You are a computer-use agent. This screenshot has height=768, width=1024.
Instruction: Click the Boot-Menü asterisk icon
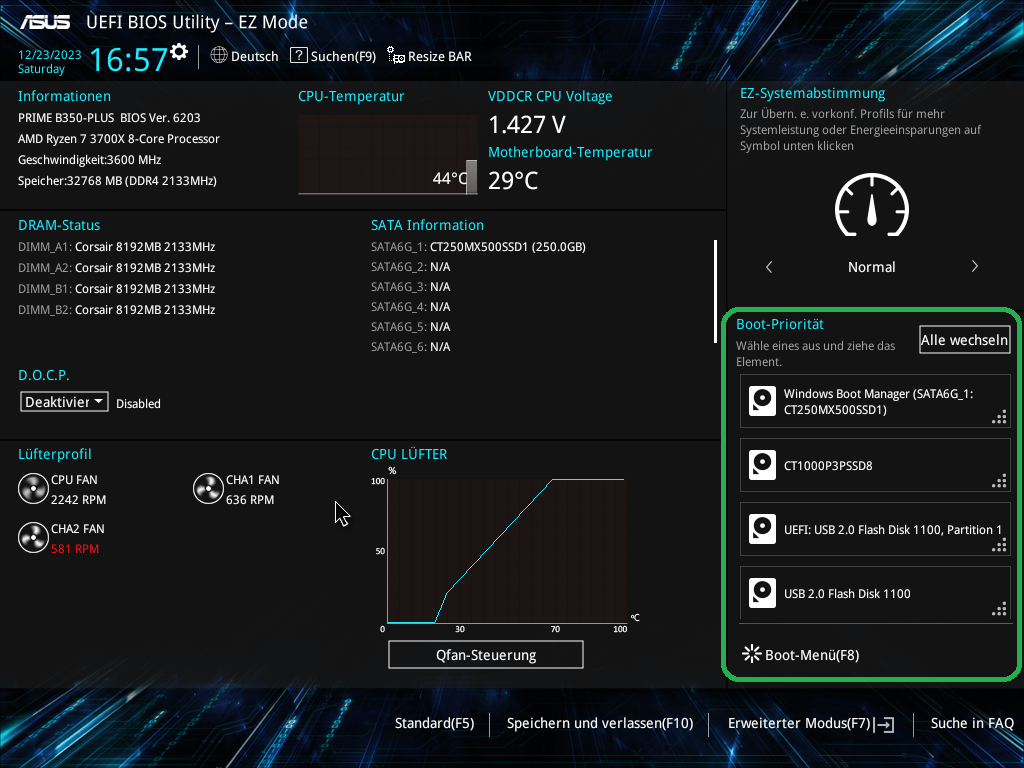pos(752,654)
